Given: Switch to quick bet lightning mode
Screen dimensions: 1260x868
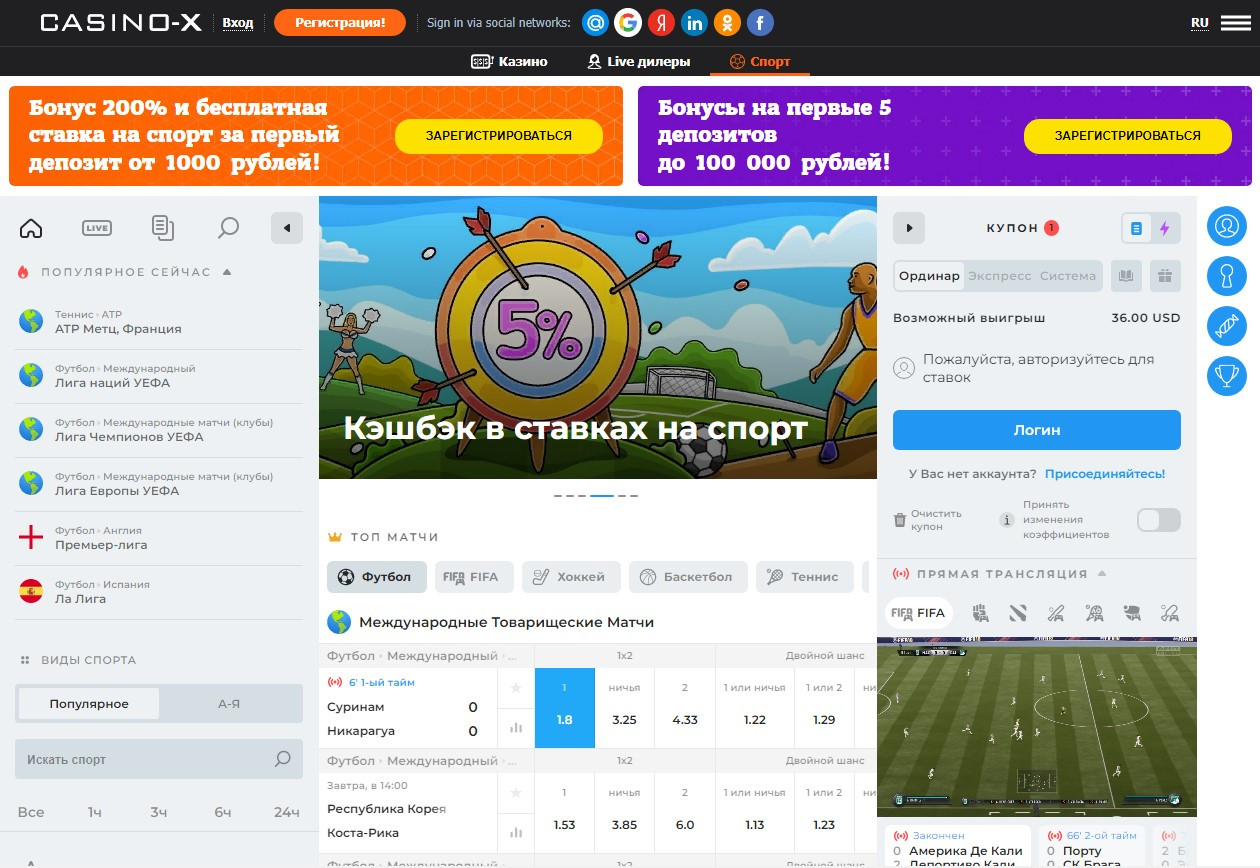Looking at the screenshot, I should coord(1165,228).
